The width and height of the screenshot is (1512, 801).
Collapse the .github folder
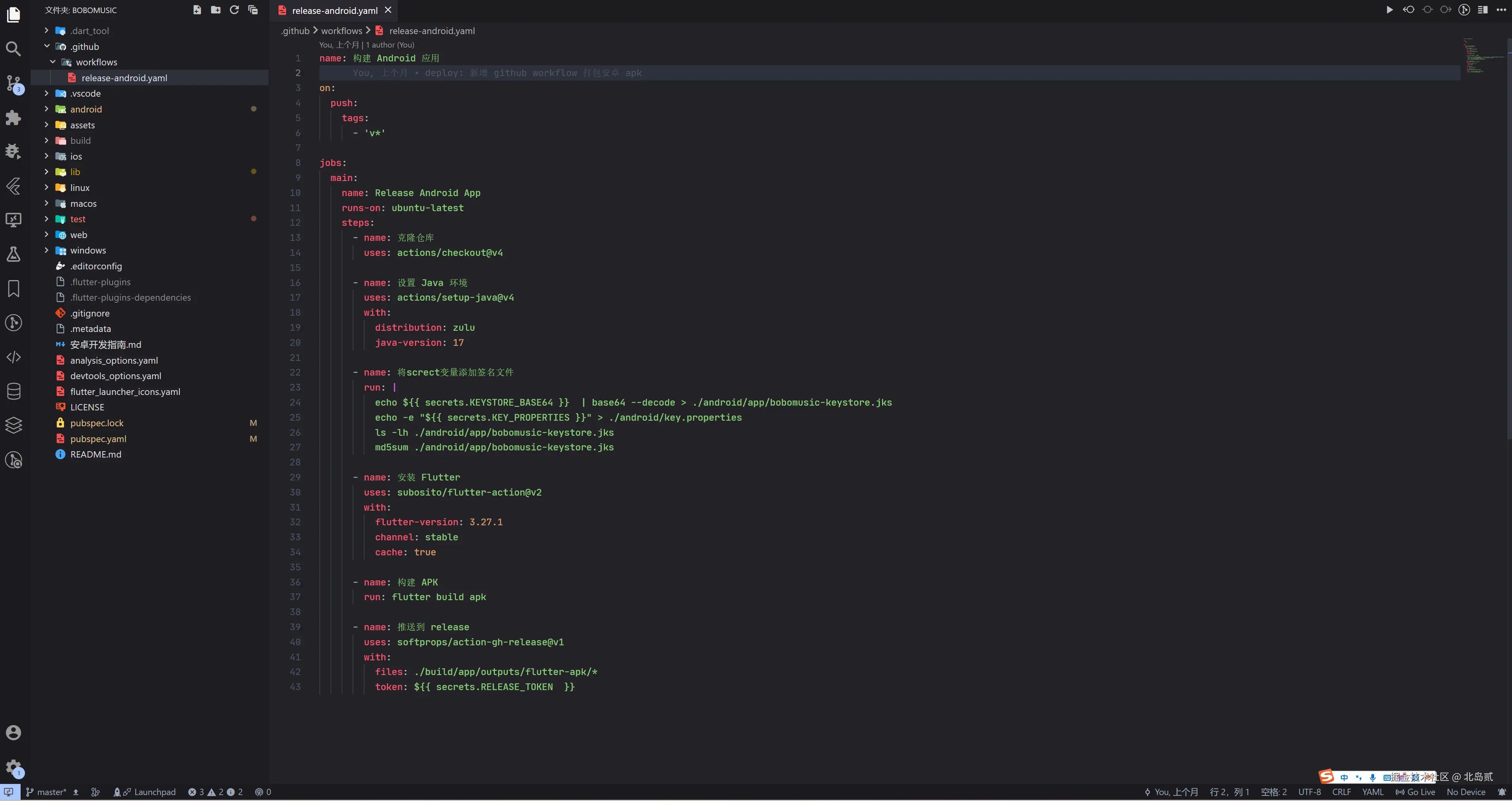pos(84,46)
